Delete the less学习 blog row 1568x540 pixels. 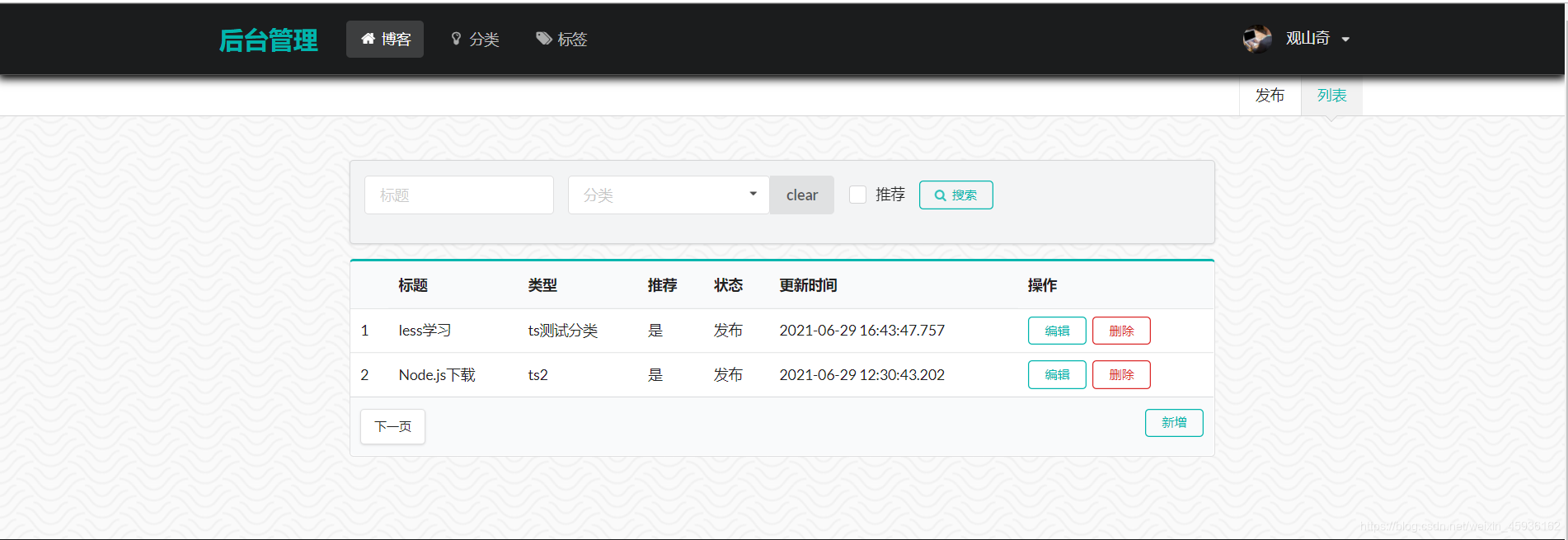click(x=1121, y=331)
